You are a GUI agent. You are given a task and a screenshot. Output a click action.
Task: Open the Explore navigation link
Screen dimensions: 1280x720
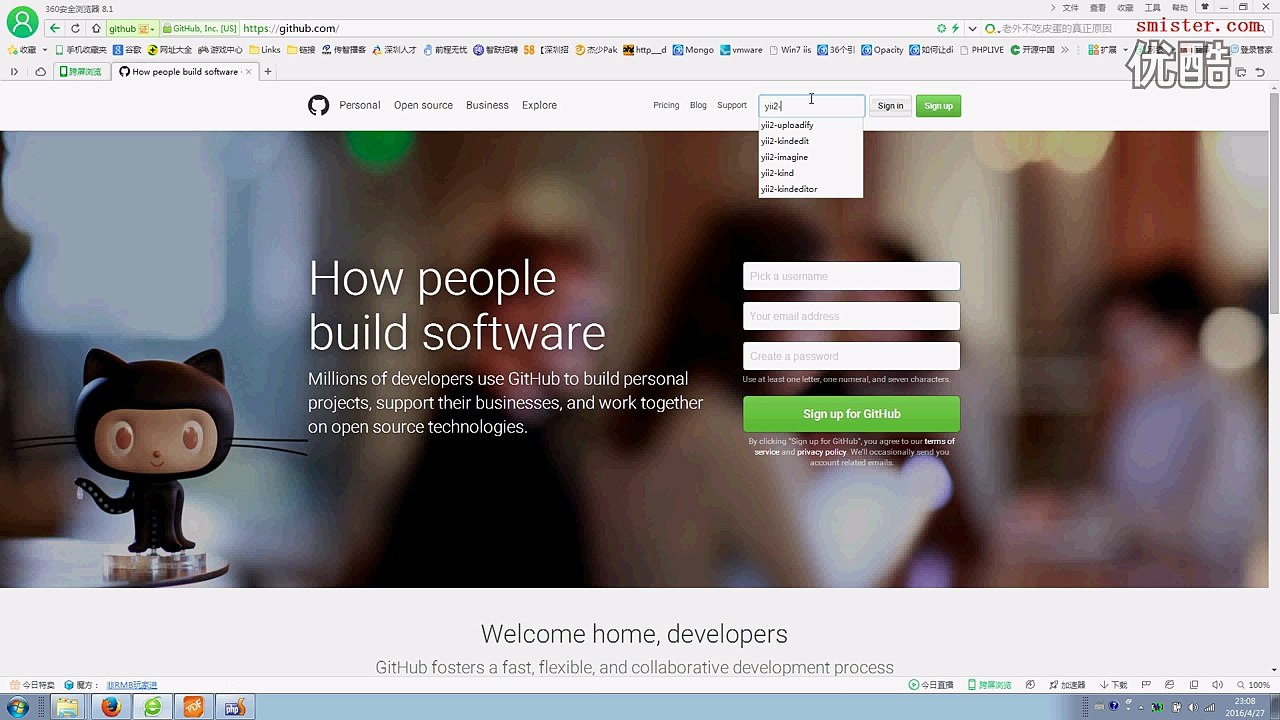(539, 105)
